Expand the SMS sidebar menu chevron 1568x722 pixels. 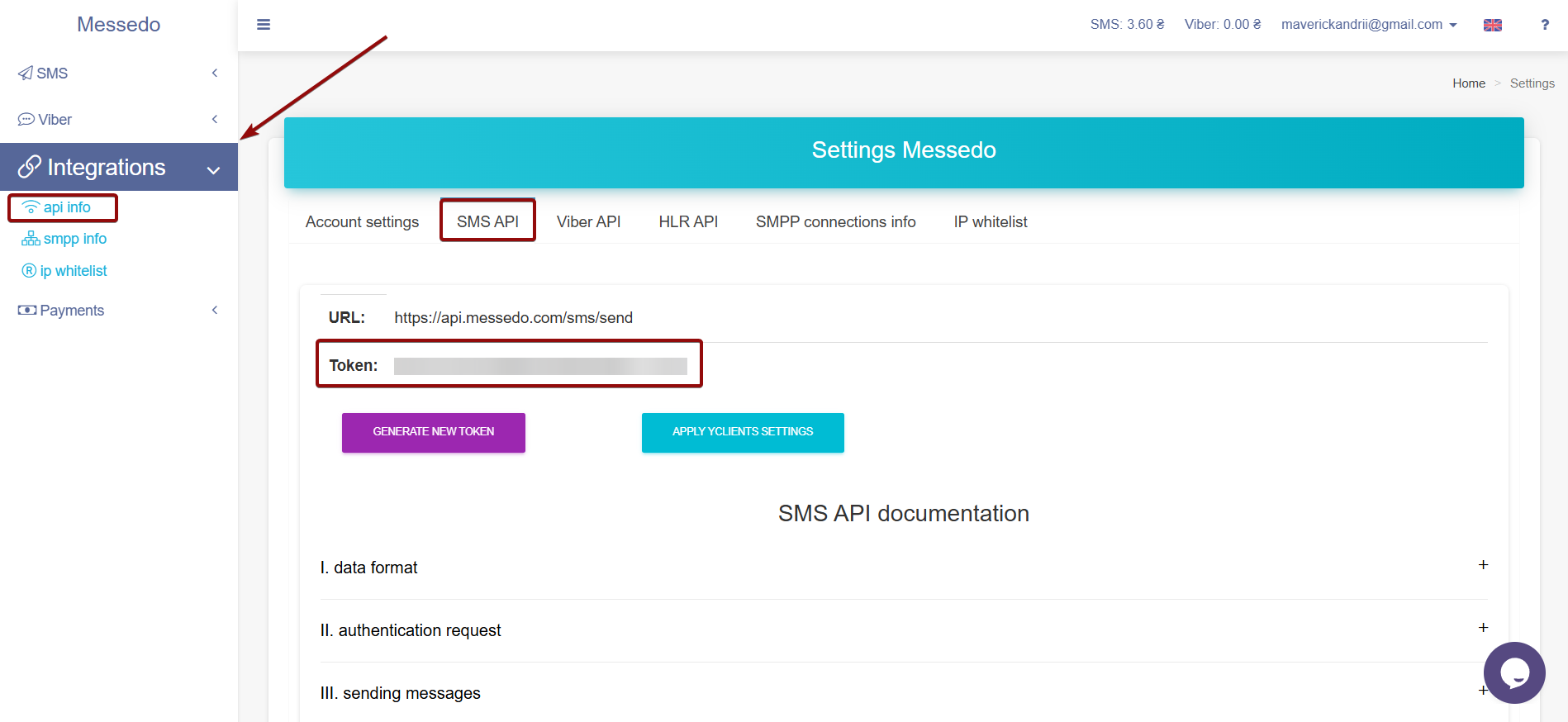pos(215,73)
